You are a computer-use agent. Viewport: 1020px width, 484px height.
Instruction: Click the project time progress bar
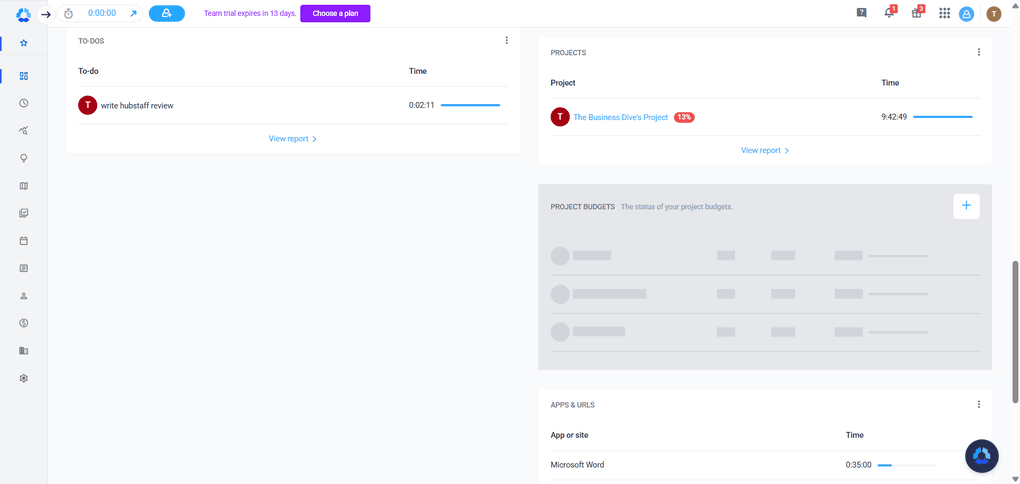click(943, 117)
